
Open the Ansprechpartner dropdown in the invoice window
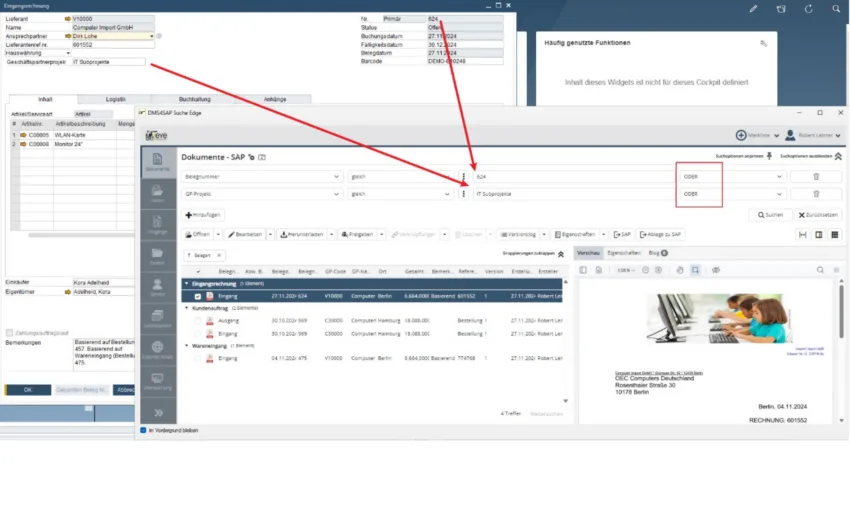click(x=151, y=36)
